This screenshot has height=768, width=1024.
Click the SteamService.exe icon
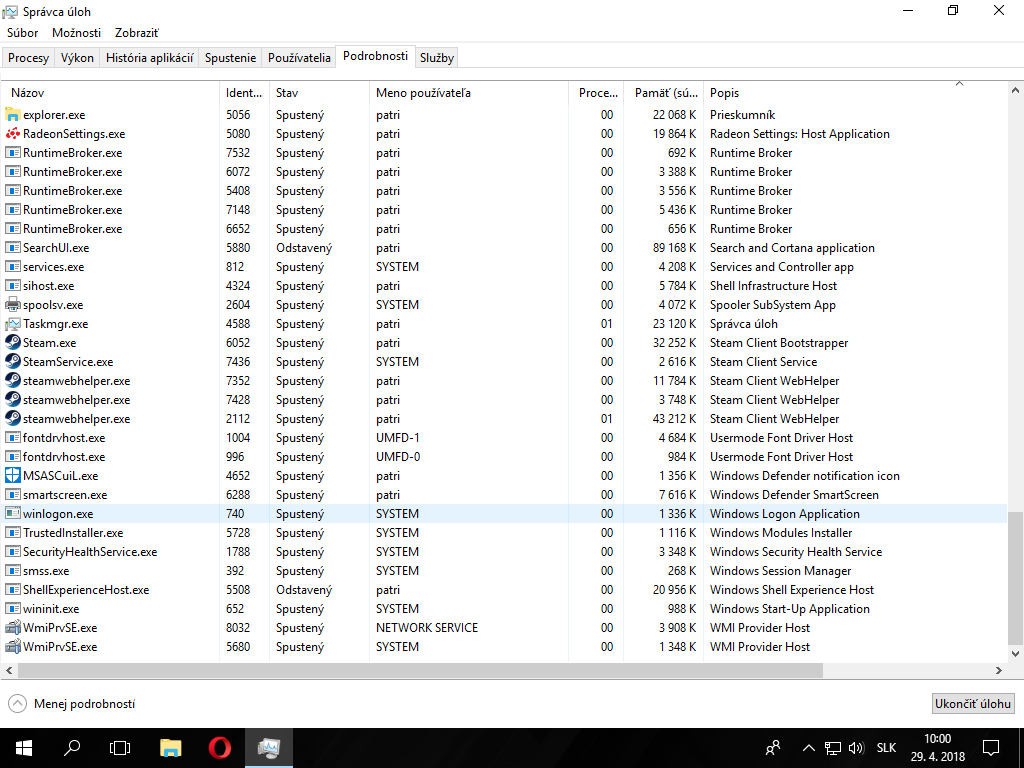12,362
